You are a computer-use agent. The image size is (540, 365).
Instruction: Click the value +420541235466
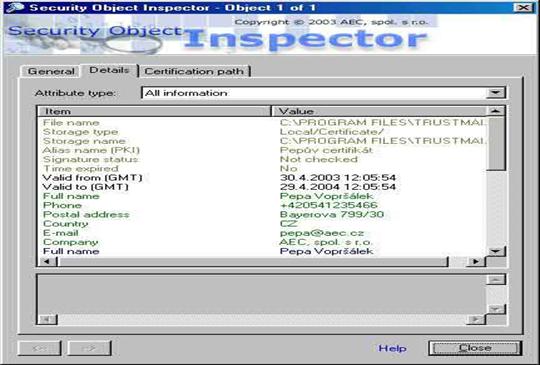[329, 205]
